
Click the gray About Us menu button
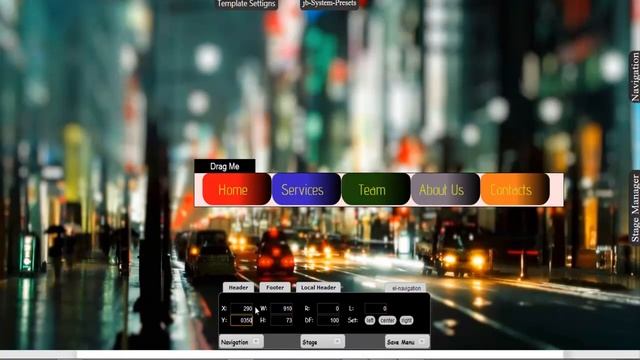[x=445, y=189]
